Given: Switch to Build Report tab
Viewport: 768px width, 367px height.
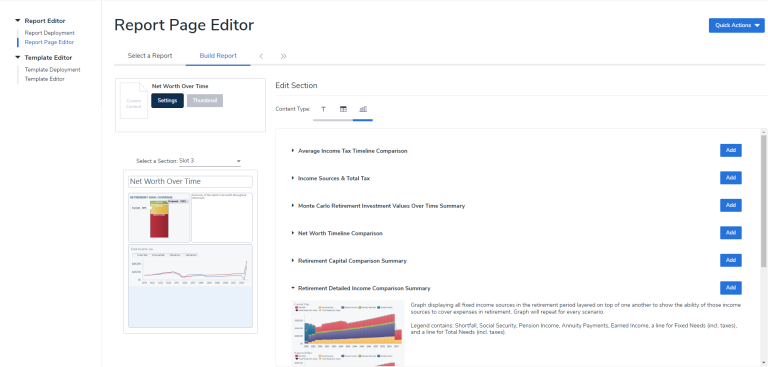Looking at the screenshot, I should 218,56.
